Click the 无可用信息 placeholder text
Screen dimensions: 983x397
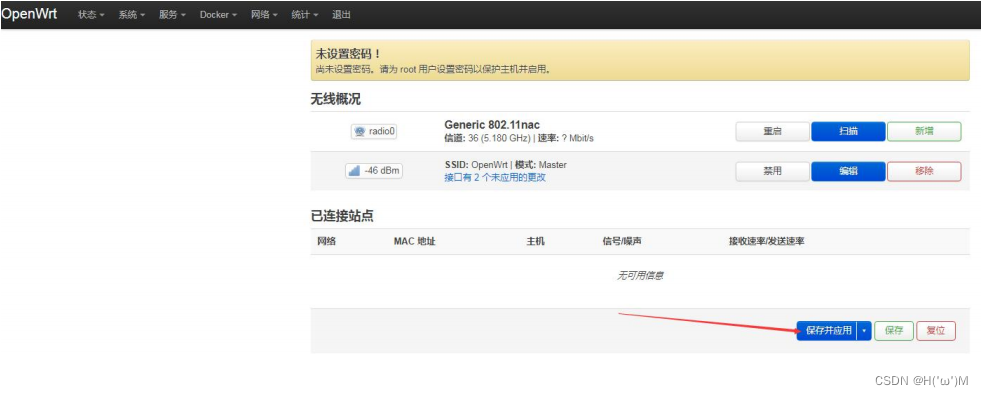[641, 276]
